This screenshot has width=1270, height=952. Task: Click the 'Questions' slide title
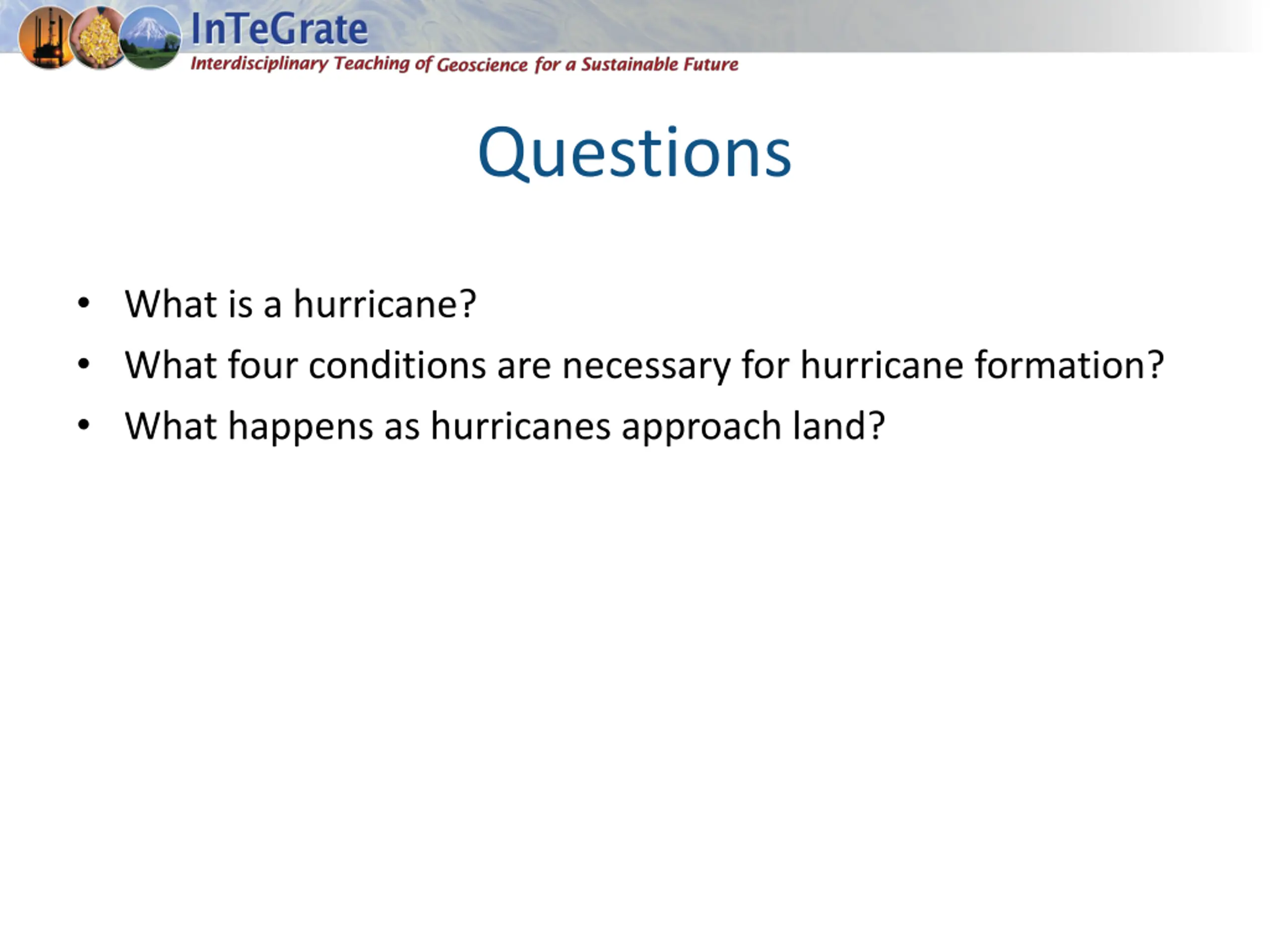635,153
